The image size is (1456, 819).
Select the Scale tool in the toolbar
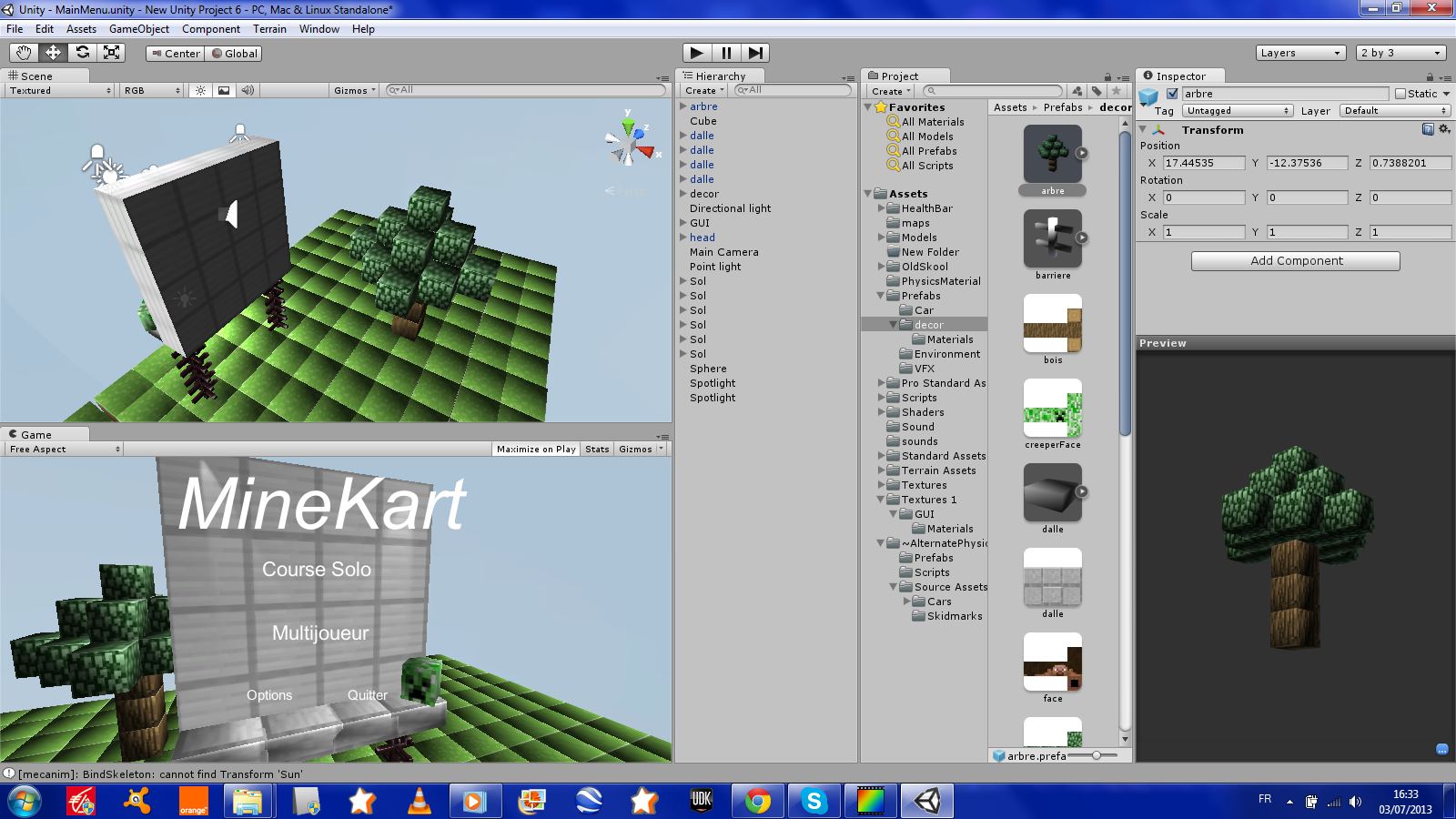coord(112,53)
